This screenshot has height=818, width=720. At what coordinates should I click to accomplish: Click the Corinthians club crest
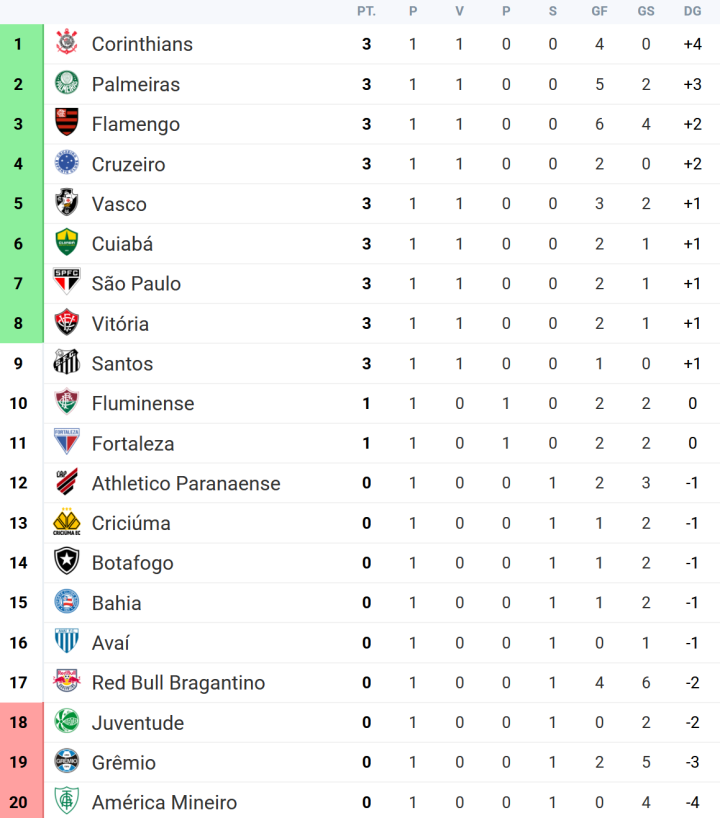(66, 44)
